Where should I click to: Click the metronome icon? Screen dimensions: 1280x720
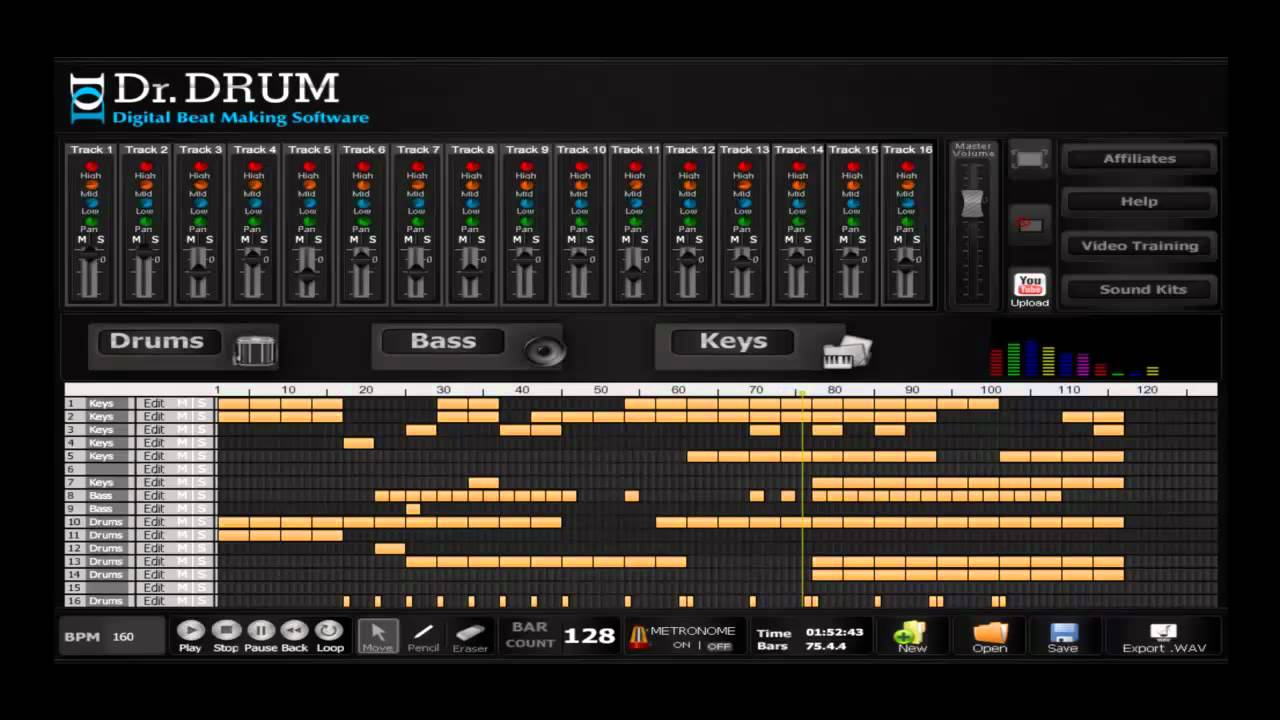click(638, 636)
